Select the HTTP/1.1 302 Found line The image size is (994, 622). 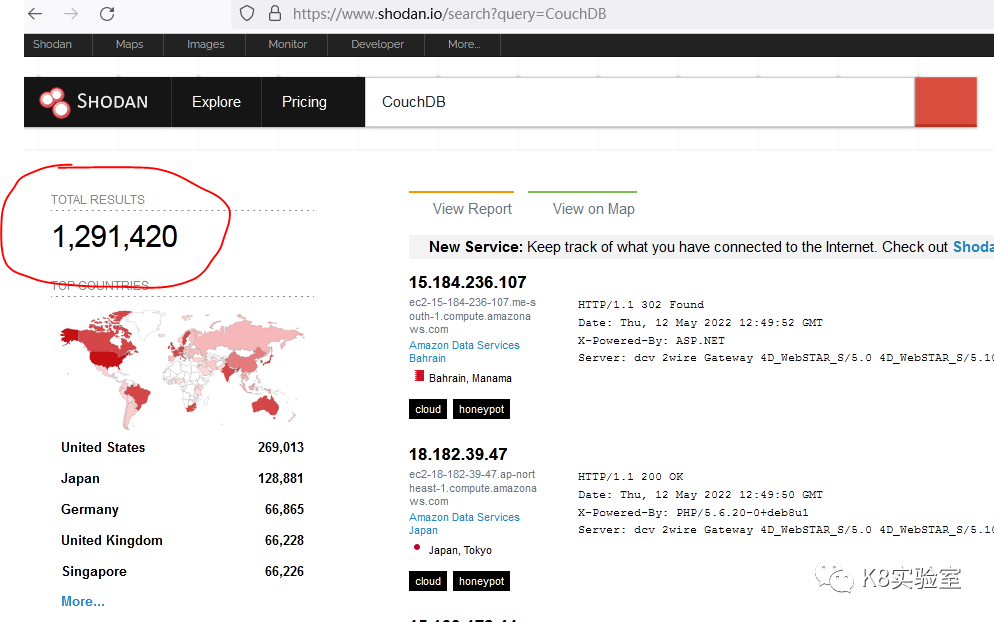click(641, 305)
